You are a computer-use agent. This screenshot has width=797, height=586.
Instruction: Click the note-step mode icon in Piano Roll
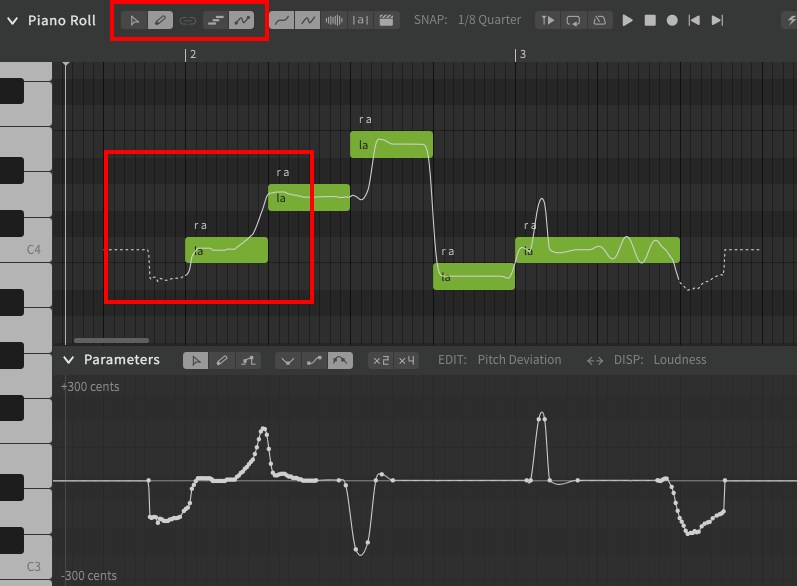tap(215, 20)
